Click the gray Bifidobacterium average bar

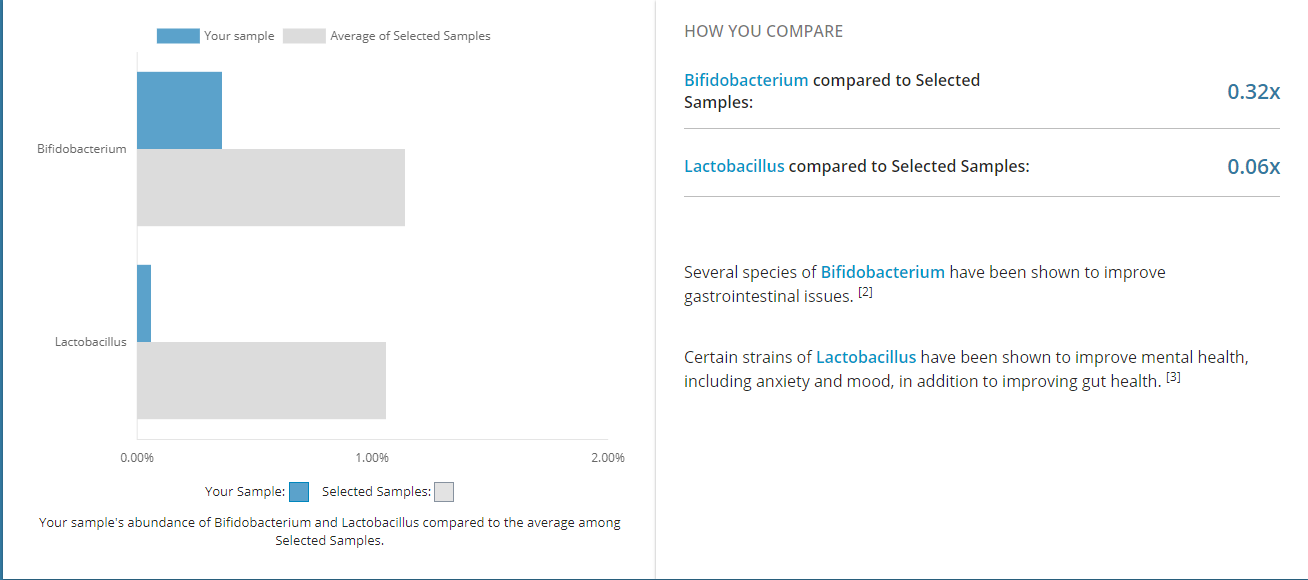[x=271, y=187]
